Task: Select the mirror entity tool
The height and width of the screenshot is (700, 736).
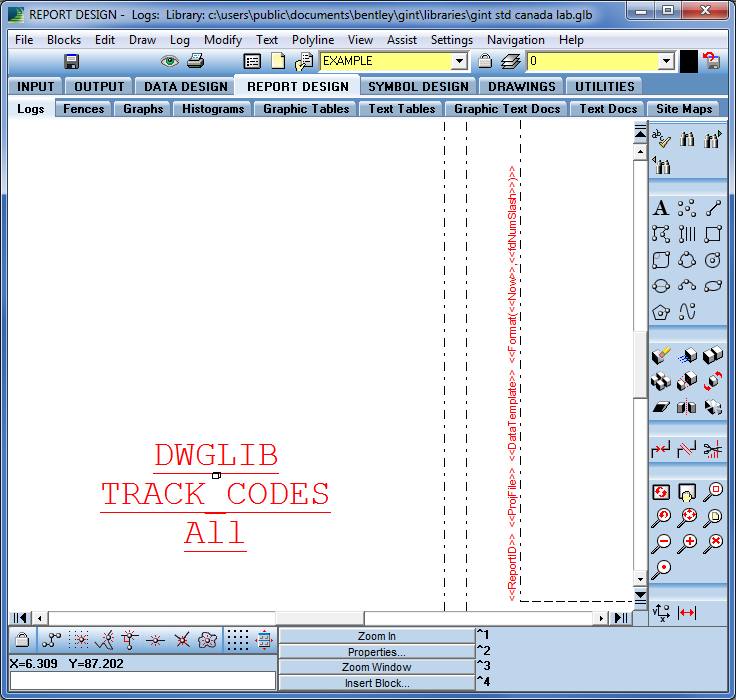Action: [687, 407]
